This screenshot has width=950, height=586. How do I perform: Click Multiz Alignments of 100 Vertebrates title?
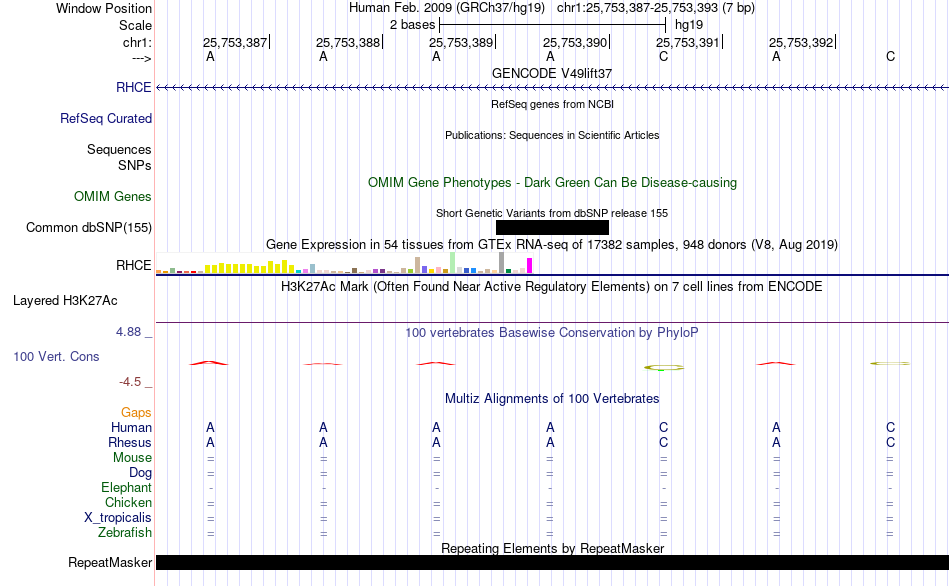click(x=552, y=399)
